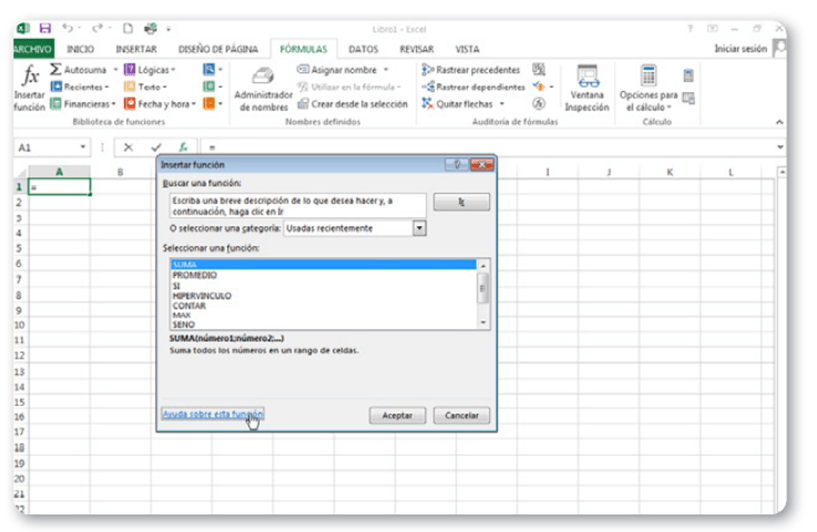Click the function search description field
This screenshot has width=817, height=532.
pyautogui.click(x=297, y=204)
